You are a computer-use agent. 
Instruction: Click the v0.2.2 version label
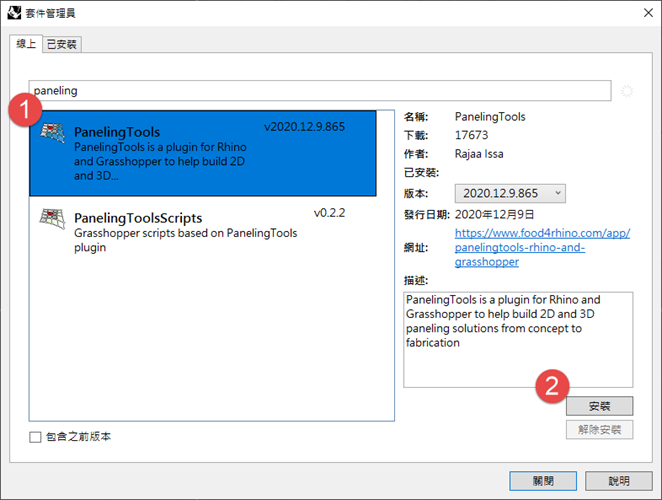click(x=329, y=213)
